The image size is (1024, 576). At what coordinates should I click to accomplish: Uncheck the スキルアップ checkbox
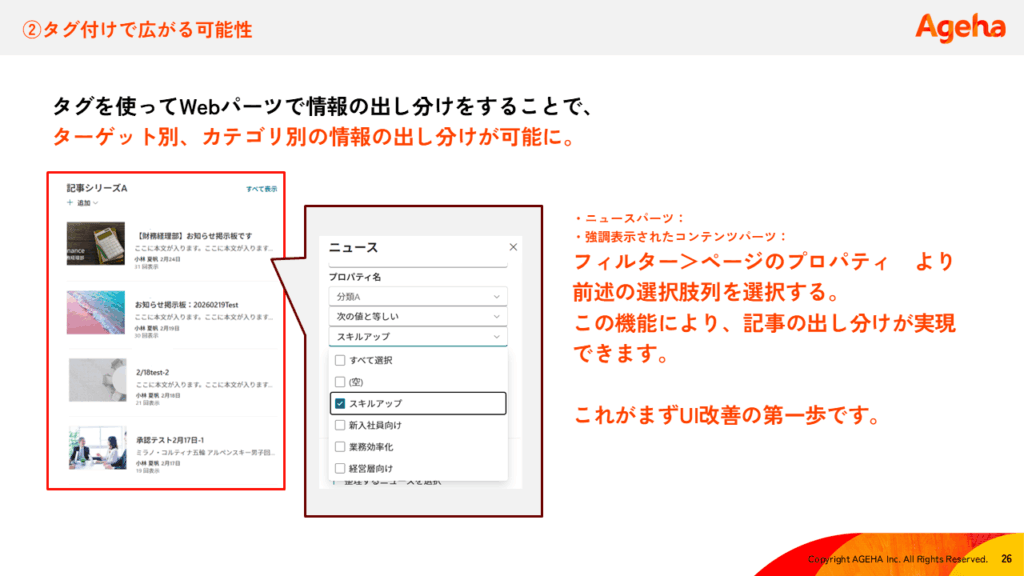(x=340, y=403)
